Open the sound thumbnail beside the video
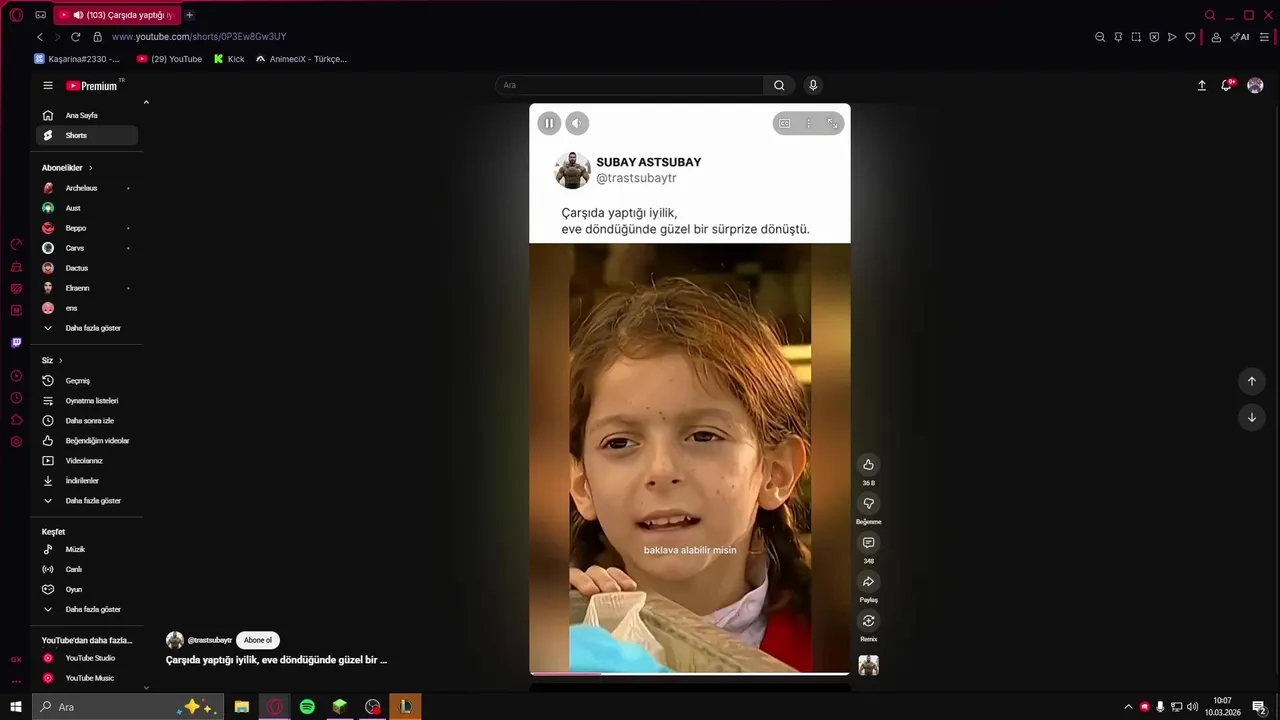This screenshot has height=720, width=1280. [x=868, y=665]
